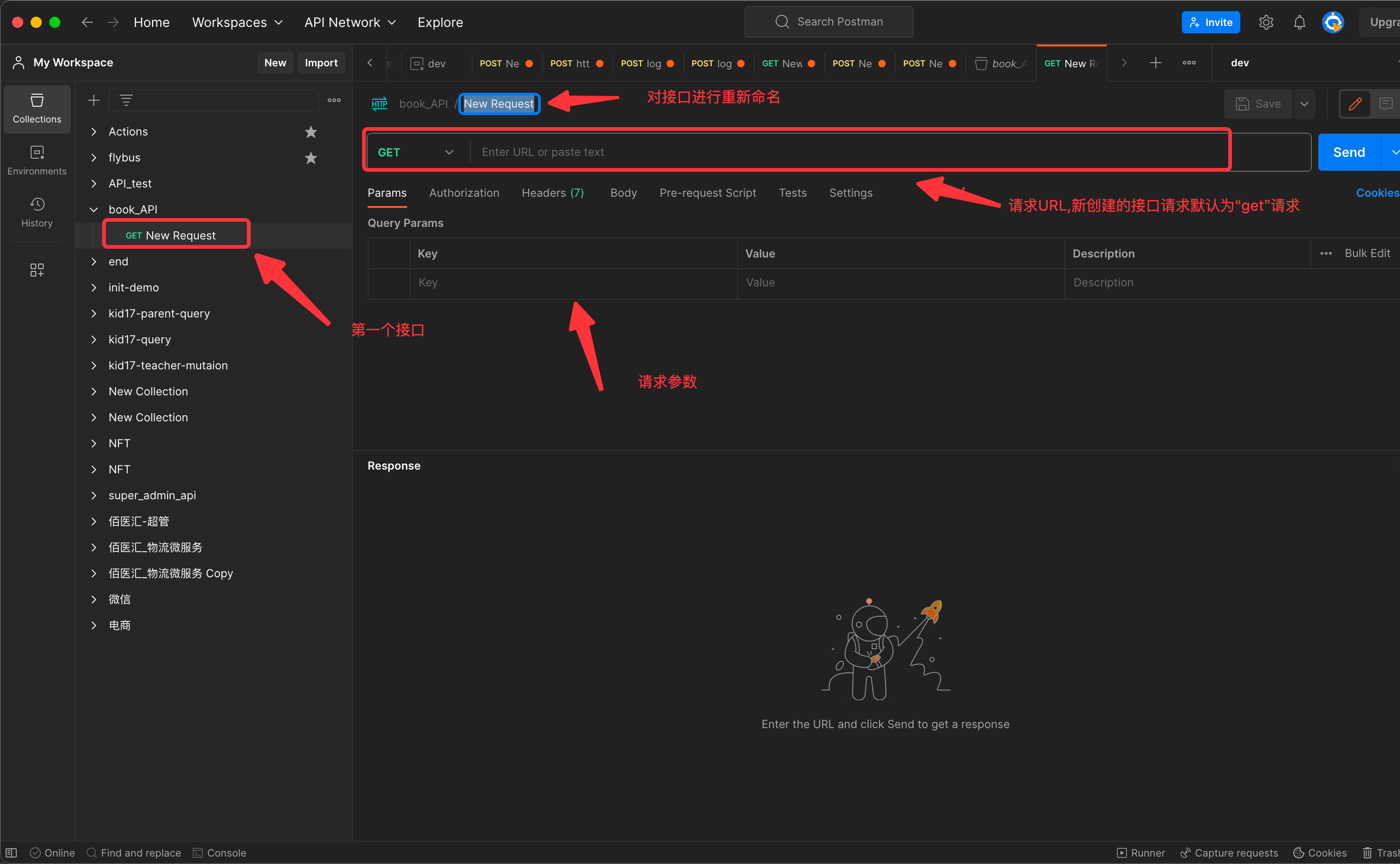The height and width of the screenshot is (864, 1400).
Task: Click the Import button
Action: click(x=321, y=63)
